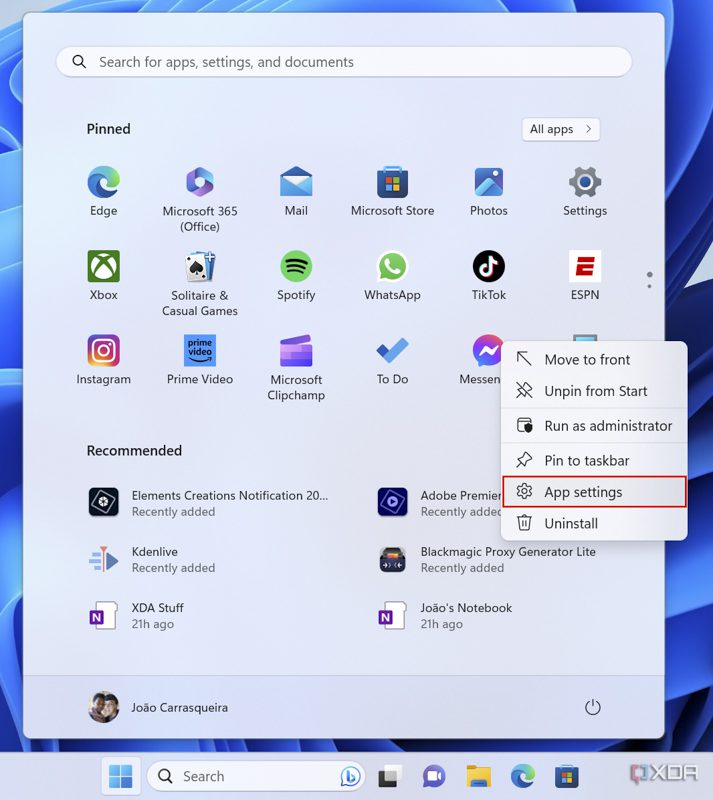This screenshot has height=800, width=713.
Task: Open Prime Video
Action: pyautogui.click(x=200, y=360)
